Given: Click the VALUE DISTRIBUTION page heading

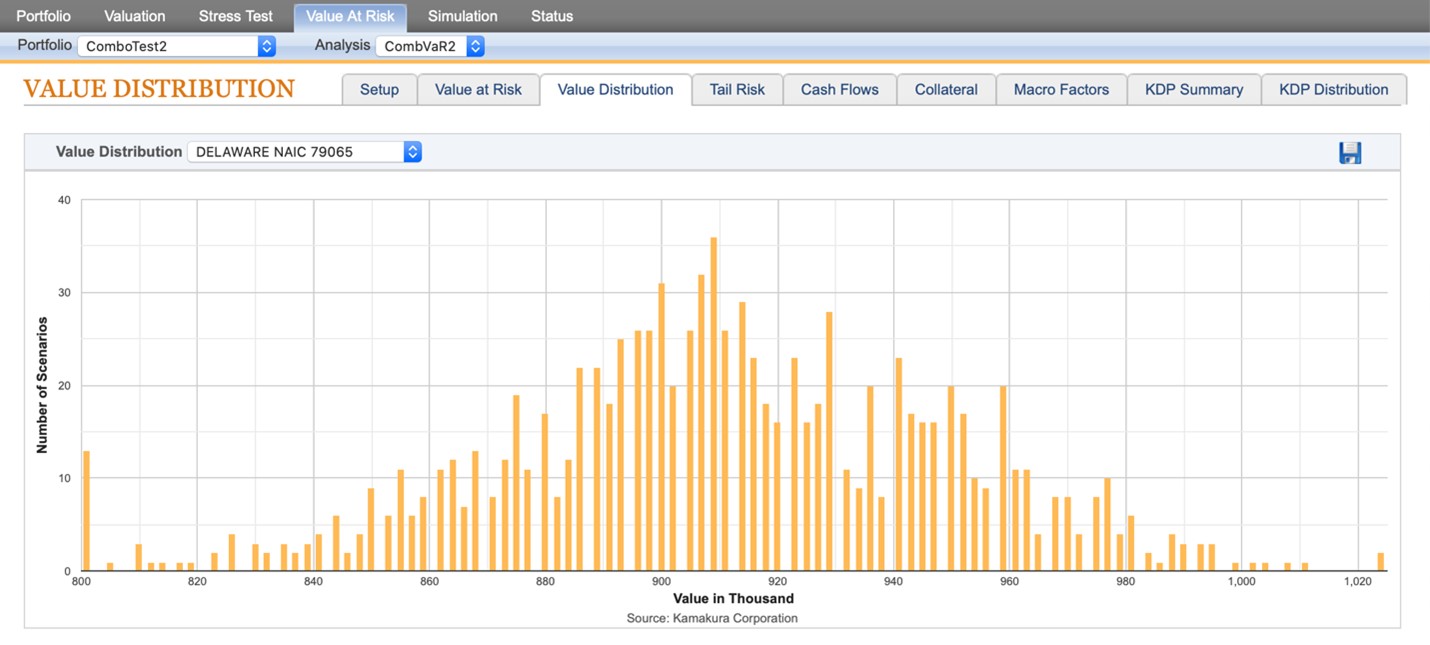Looking at the screenshot, I should (x=159, y=89).
